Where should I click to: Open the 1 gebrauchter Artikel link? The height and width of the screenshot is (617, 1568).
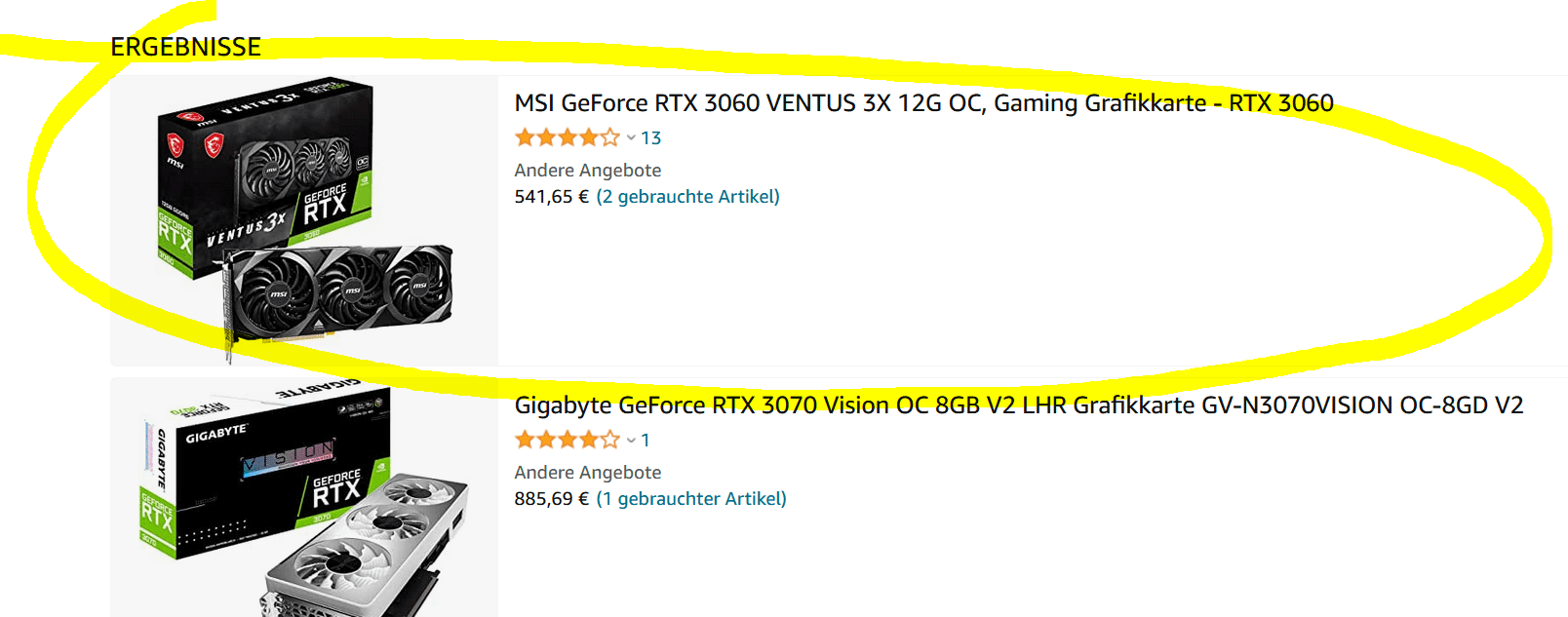pos(691,499)
